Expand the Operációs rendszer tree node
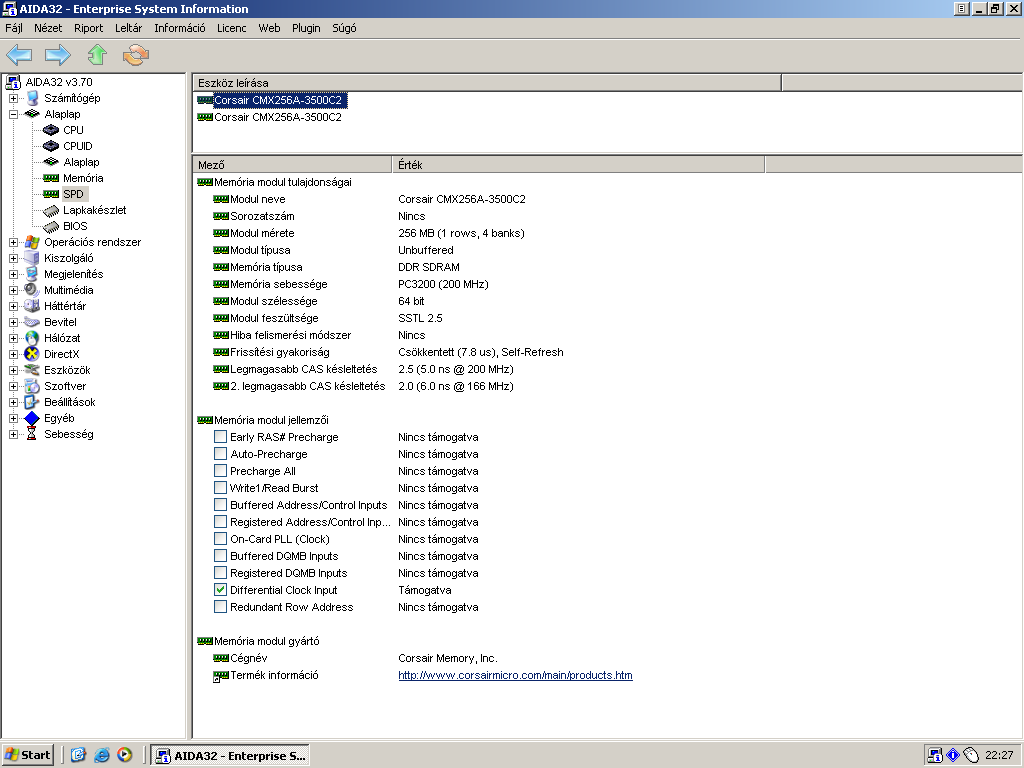This screenshot has width=1024, height=768. point(13,242)
